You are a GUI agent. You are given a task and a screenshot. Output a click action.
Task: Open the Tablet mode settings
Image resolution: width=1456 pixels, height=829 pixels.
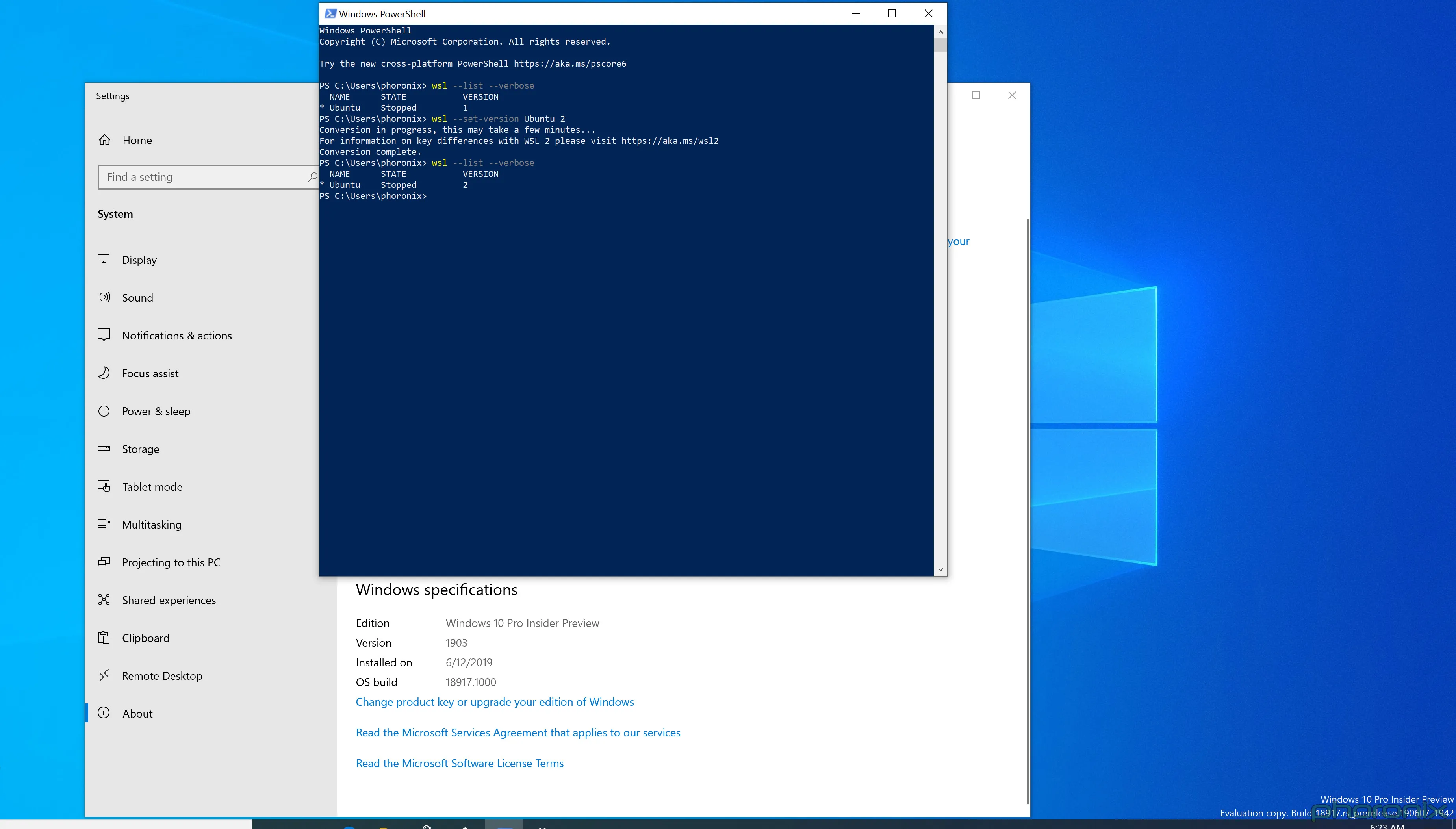pos(152,487)
